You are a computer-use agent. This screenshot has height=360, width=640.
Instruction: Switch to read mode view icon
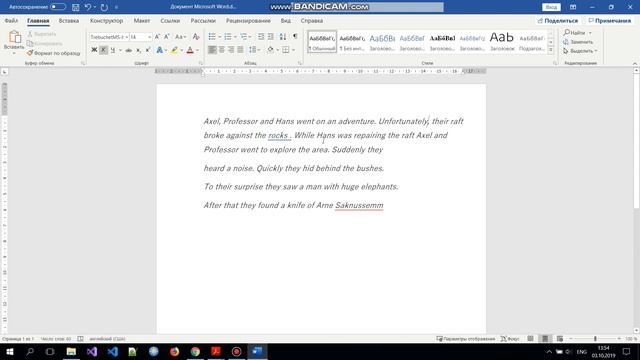(x=530, y=339)
